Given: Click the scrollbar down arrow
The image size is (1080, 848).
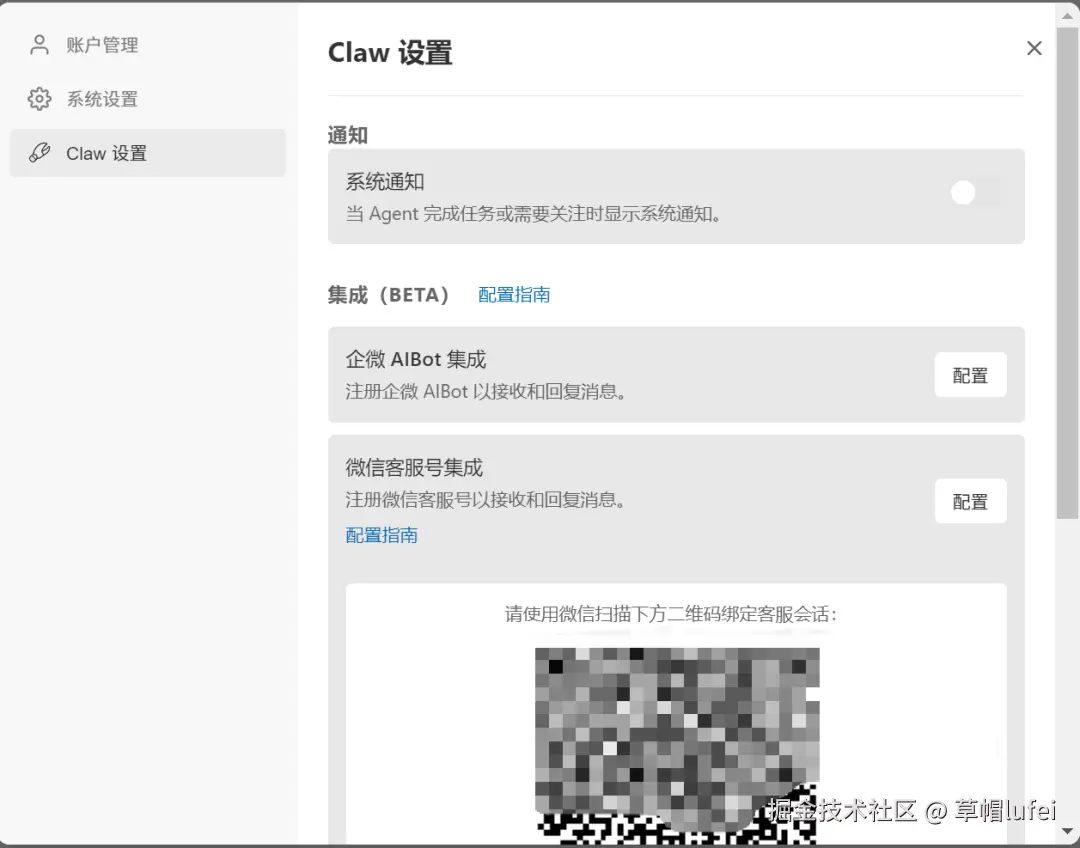Looking at the screenshot, I should 1068,831.
